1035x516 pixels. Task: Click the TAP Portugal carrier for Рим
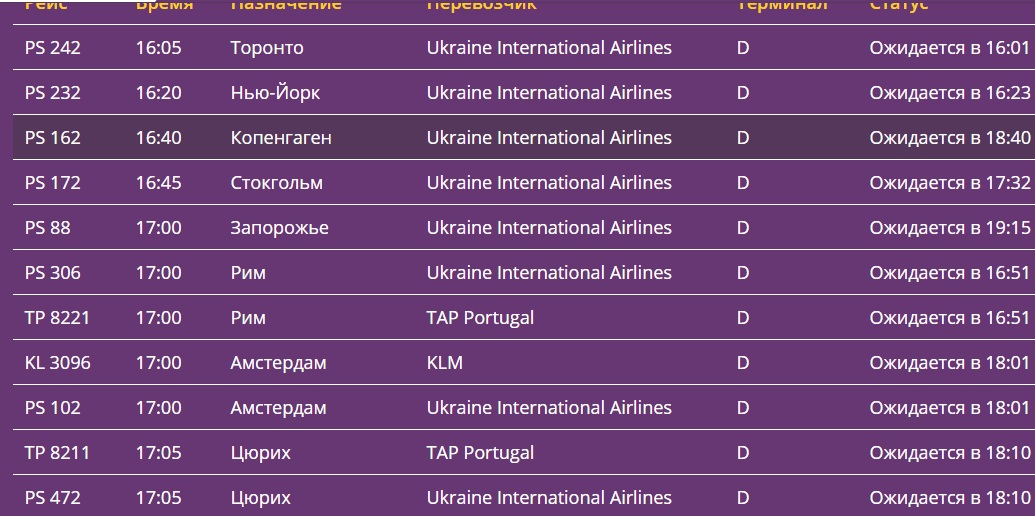click(480, 318)
